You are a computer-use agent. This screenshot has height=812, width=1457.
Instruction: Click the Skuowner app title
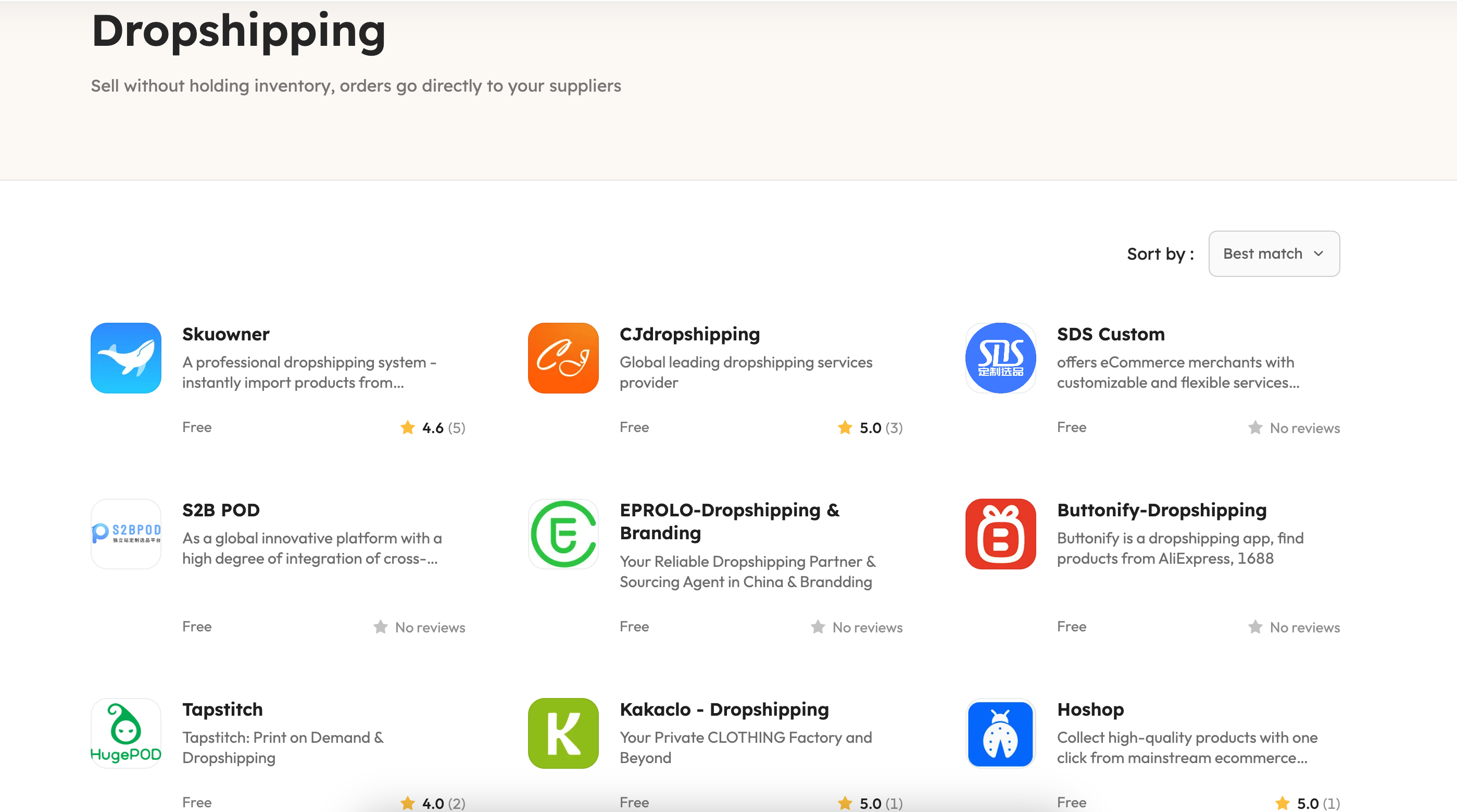(x=225, y=334)
